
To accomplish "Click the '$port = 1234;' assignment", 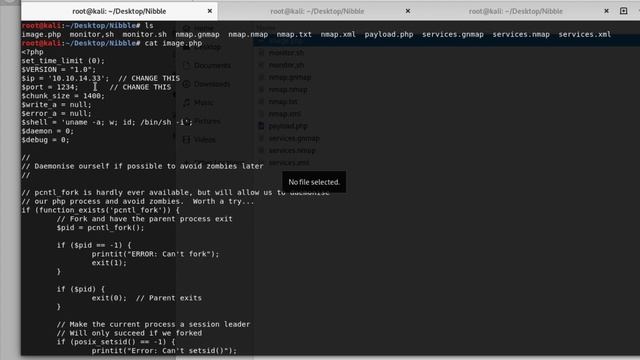I will 50,87.
